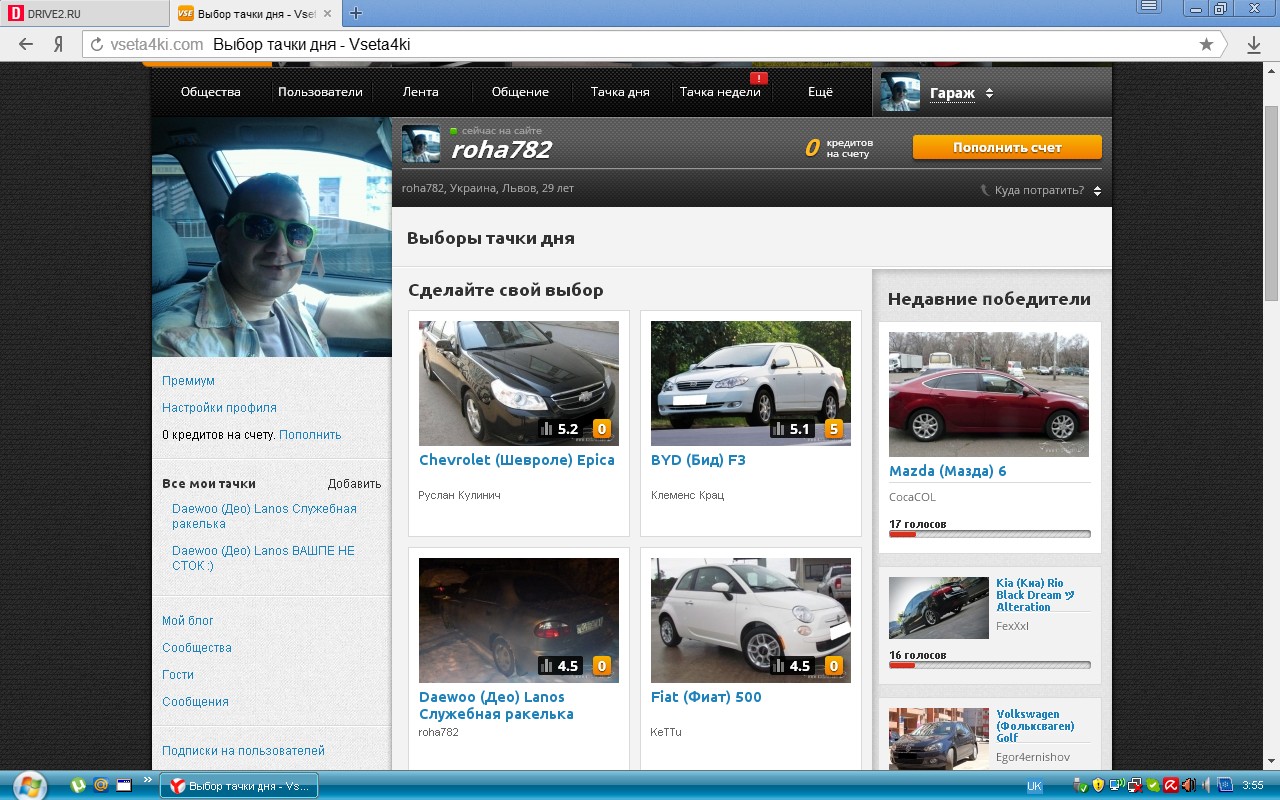The width and height of the screenshot is (1280, 800).
Task: Open the mail agent quick launch icon
Action: point(101,785)
